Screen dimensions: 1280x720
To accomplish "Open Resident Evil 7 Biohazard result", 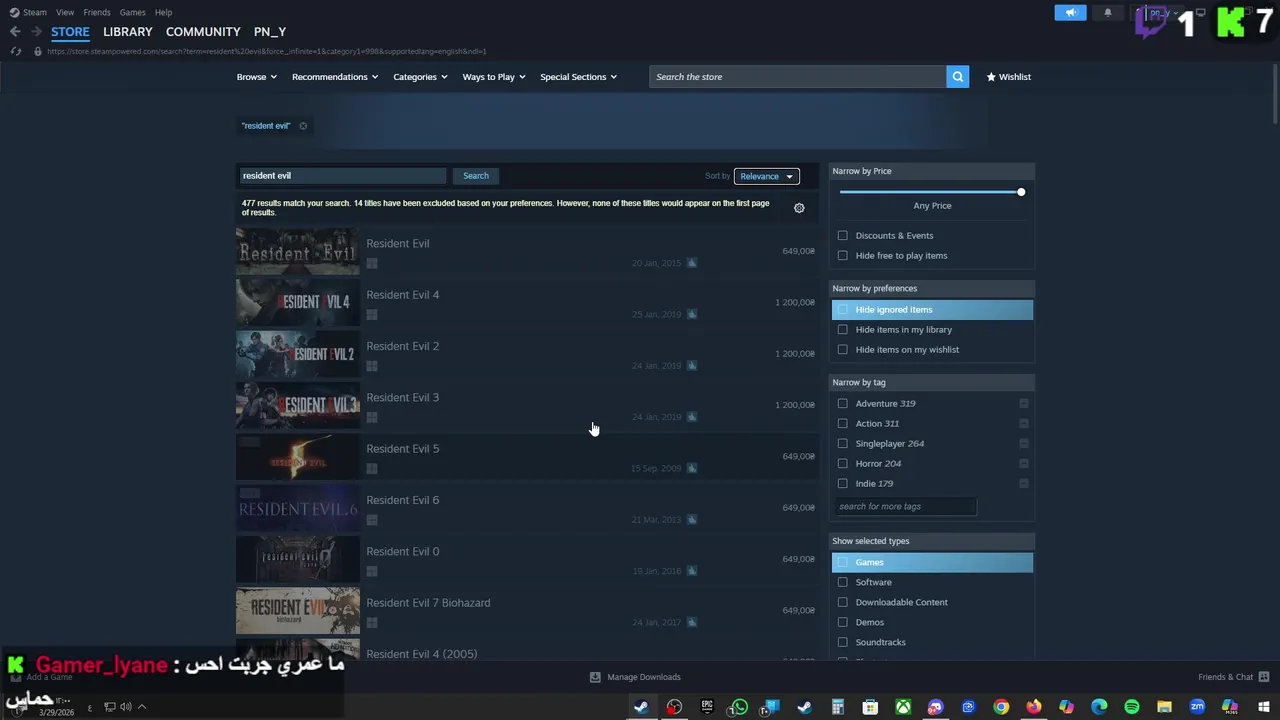I will coord(526,611).
